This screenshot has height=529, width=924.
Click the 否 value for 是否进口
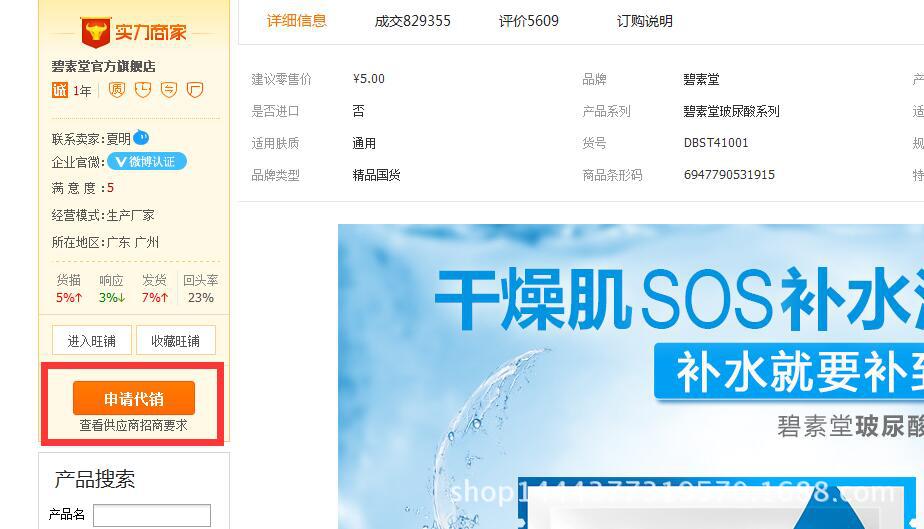click(x=358, y=111)
